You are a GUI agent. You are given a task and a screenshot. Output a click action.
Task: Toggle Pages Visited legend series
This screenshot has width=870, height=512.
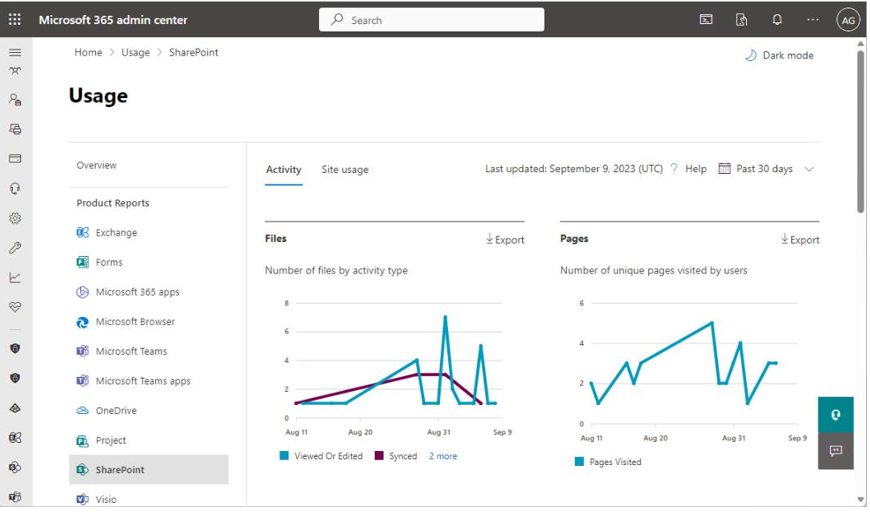coord(608,462)
